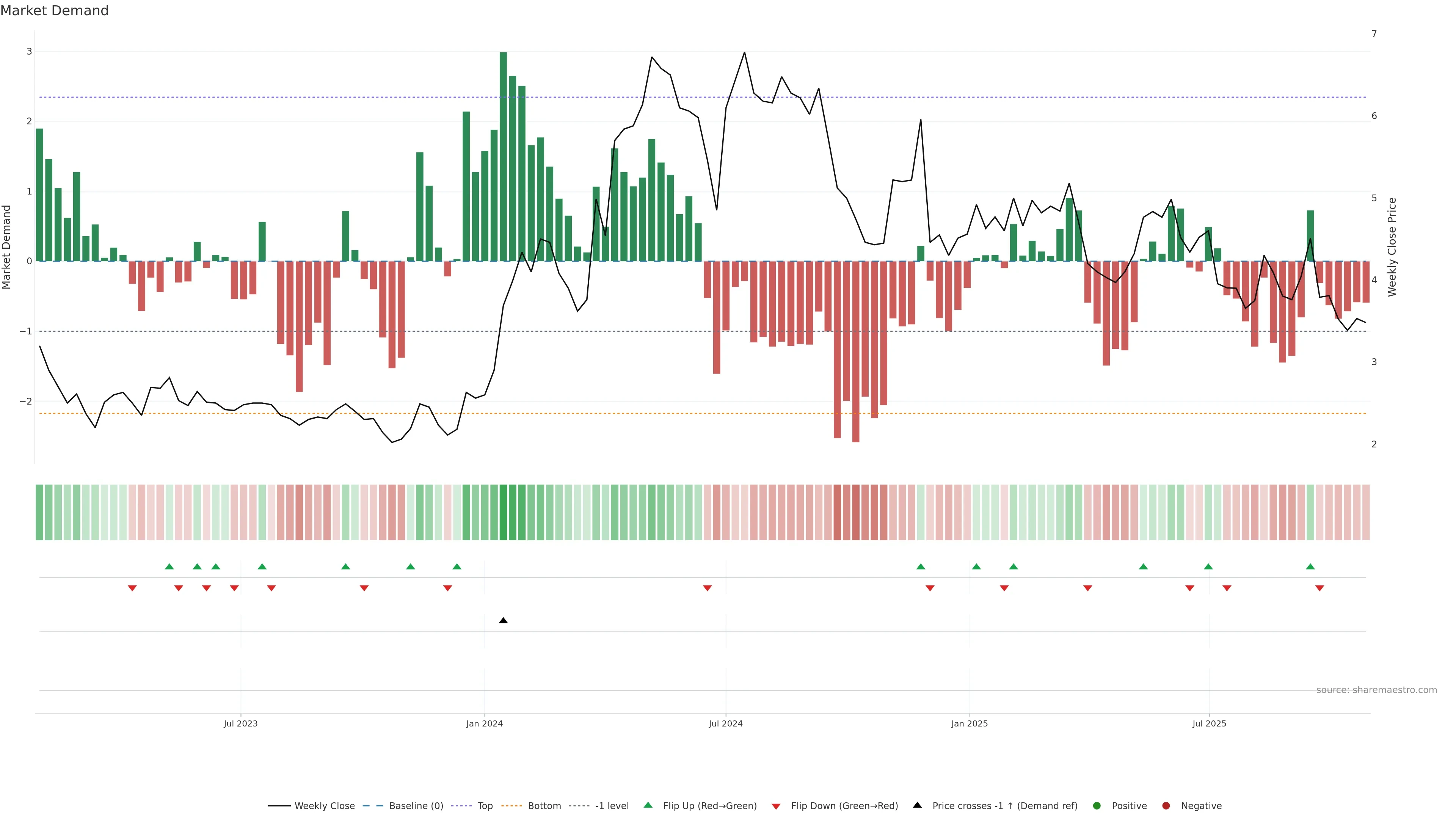The height and width of the screenshot is (819, 1456).
Task: Click the Jan 2025 x-axis label
Action: click(969, 723)
